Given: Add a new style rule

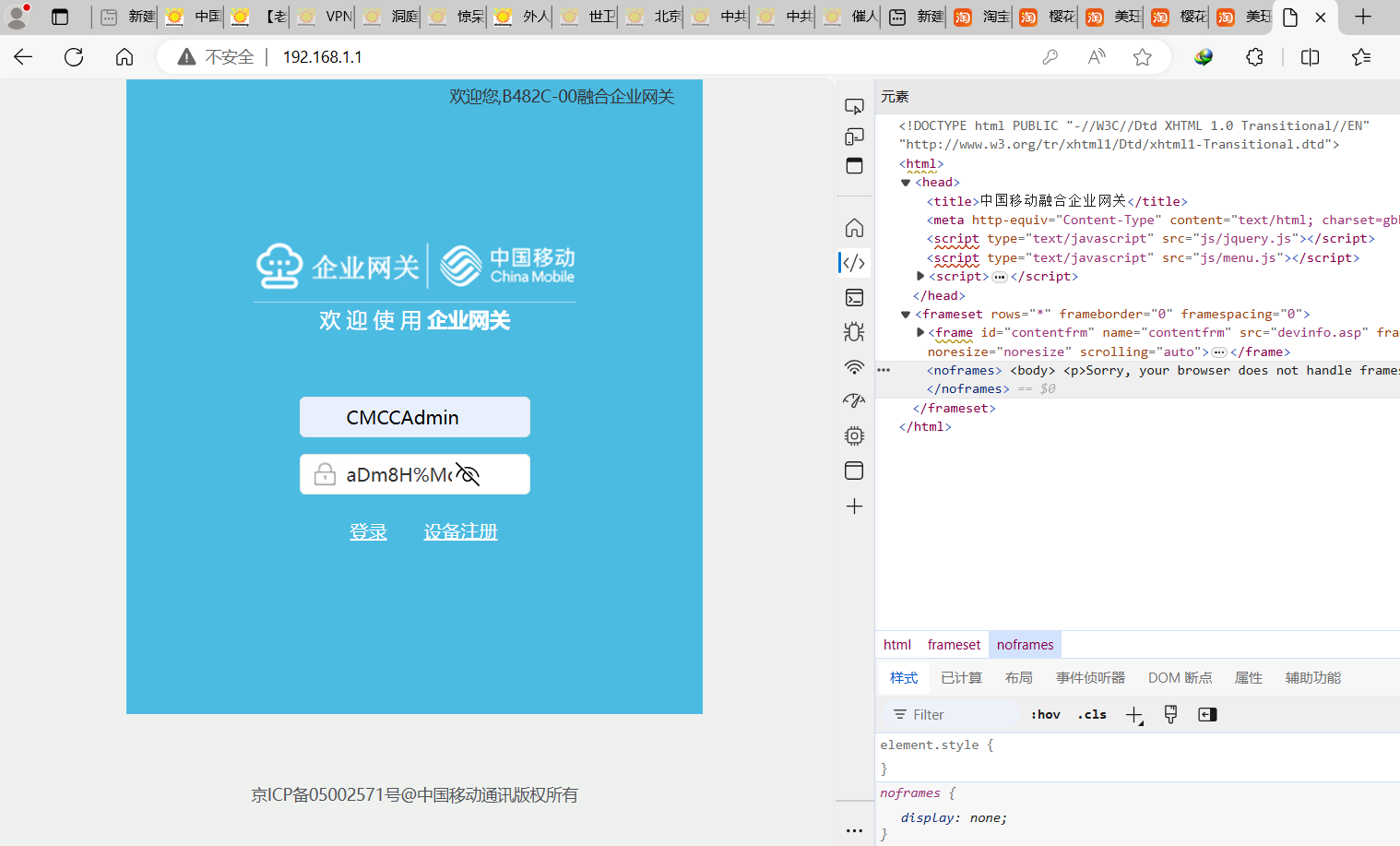Looking at the screenshot, I should click(1134, 715).
